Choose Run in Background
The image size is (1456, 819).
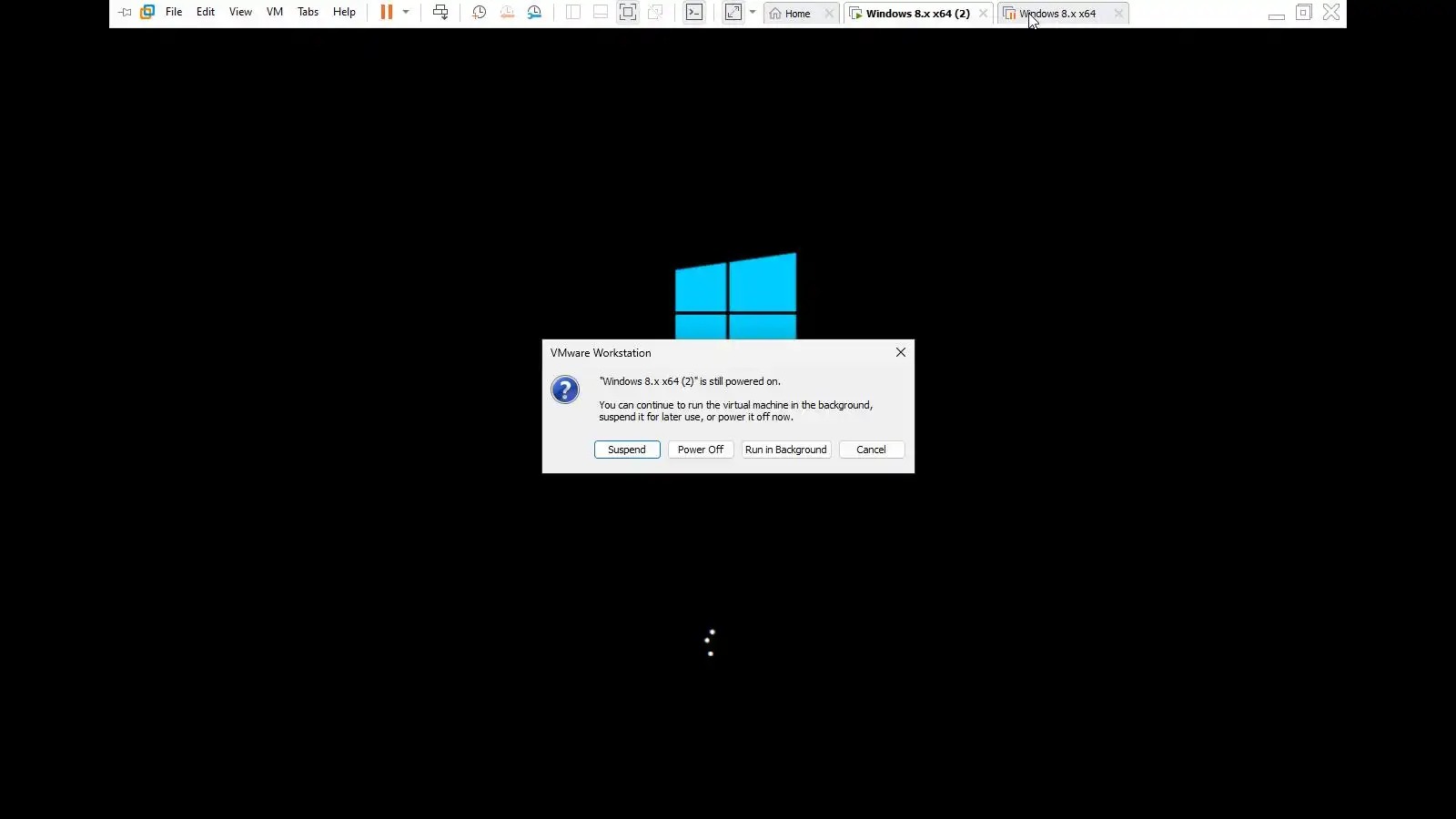pos(786,450)
